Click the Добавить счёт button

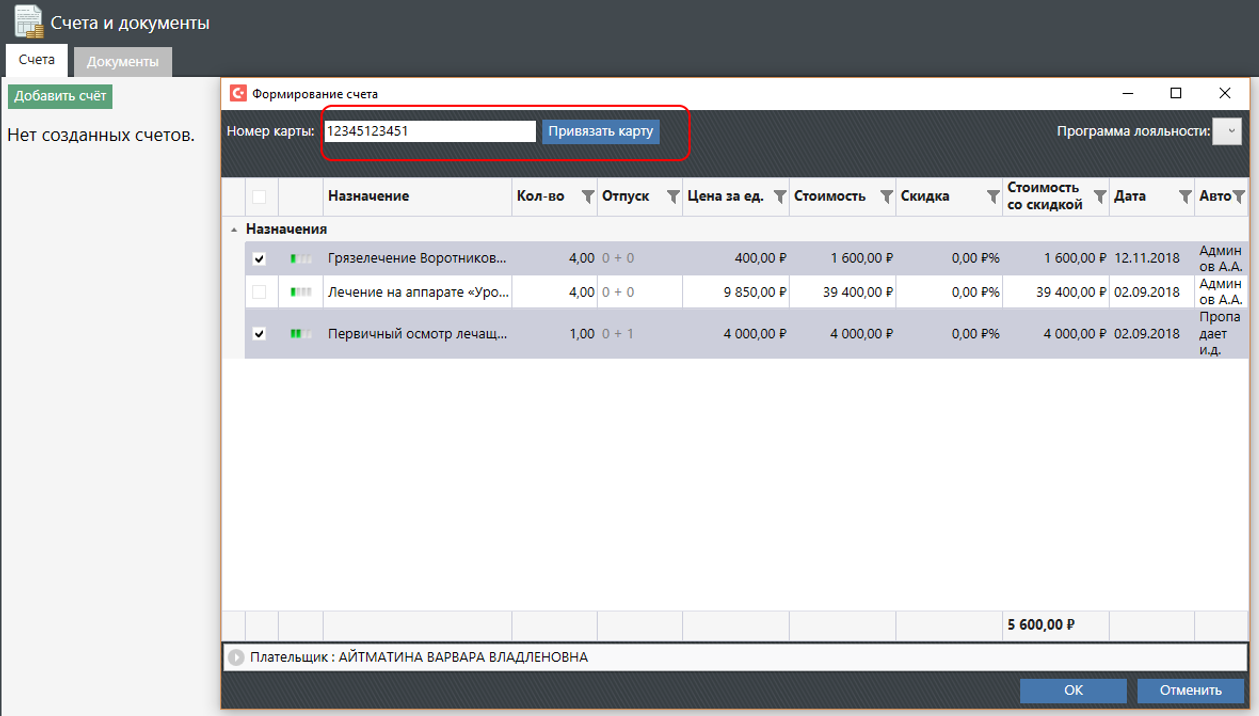point(60,96)
